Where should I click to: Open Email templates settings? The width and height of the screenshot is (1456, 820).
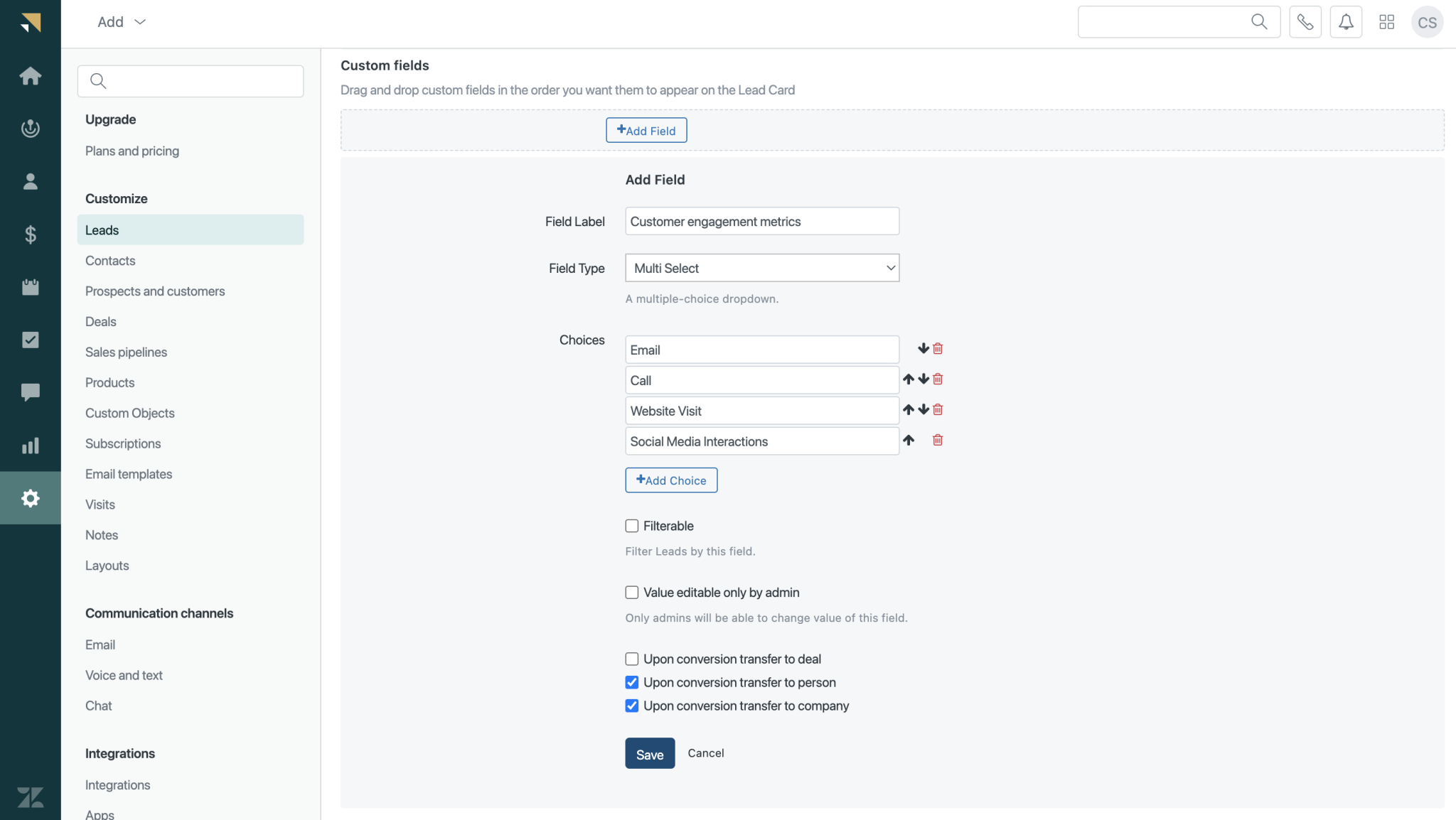click(x=129, y=474)
